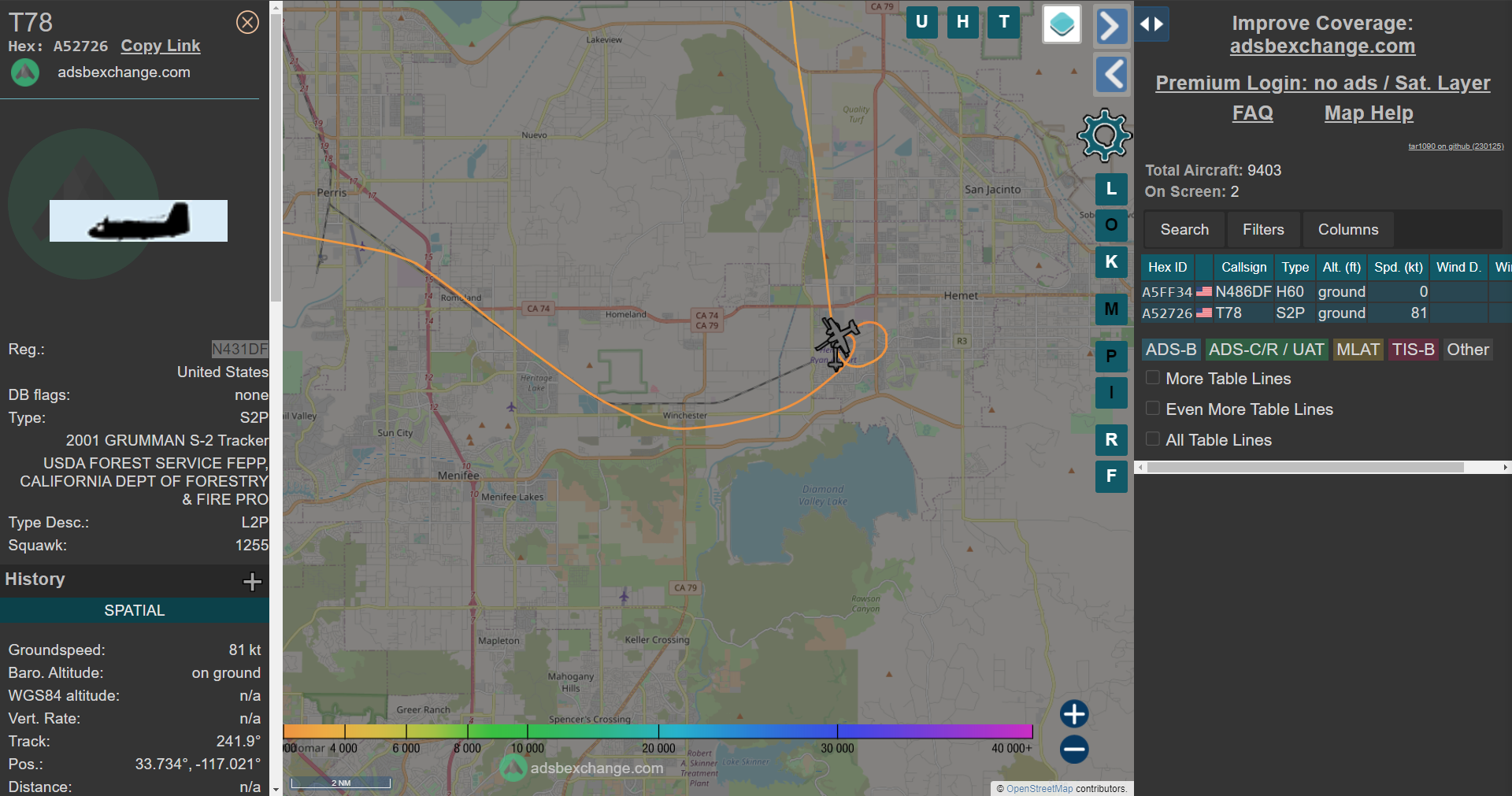
Task: Click the aircraft silhouette photo thumbnail
Action: click(x=139, y=220)
